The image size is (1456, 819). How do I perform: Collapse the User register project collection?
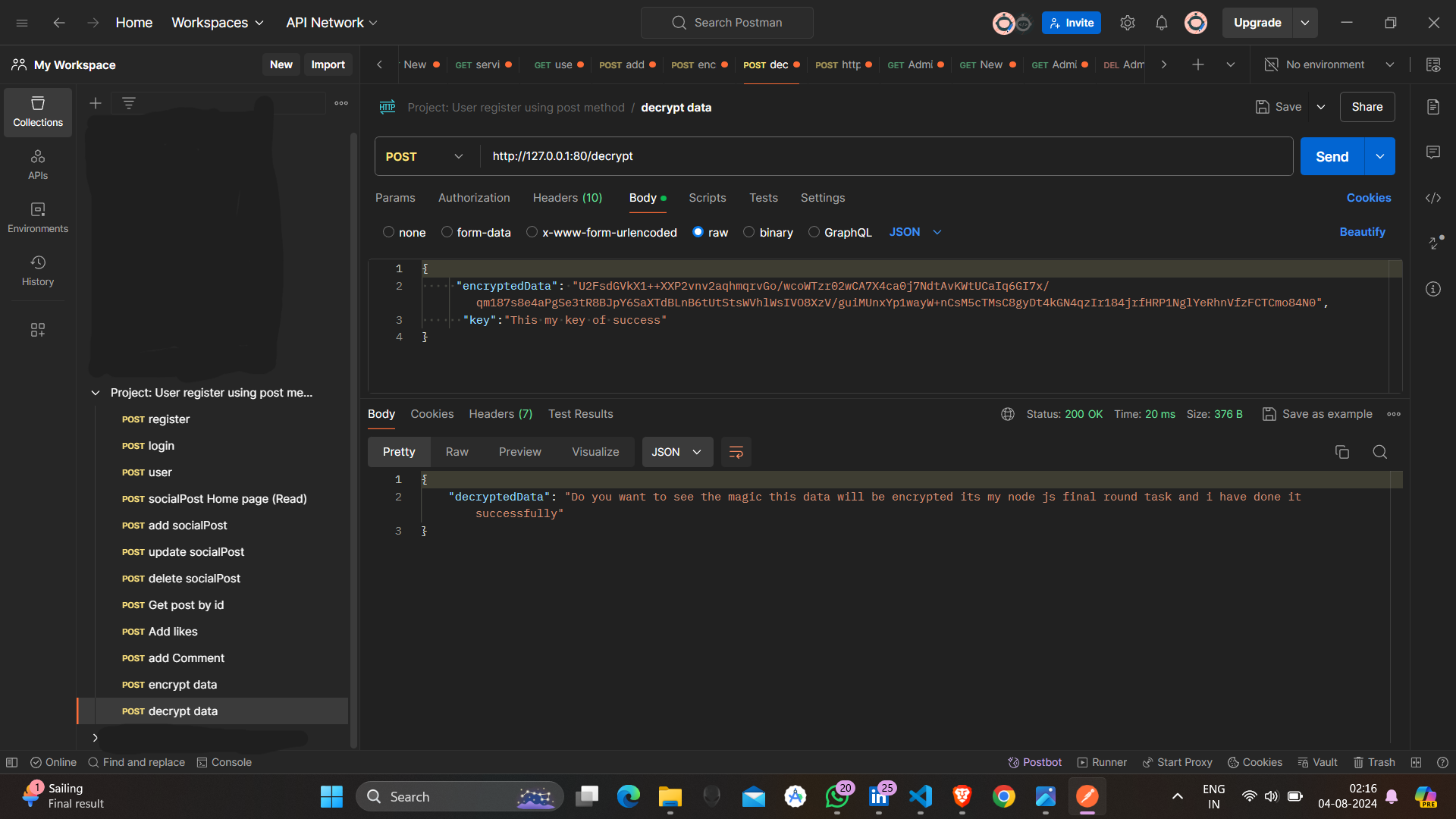(x=96, y=393)
